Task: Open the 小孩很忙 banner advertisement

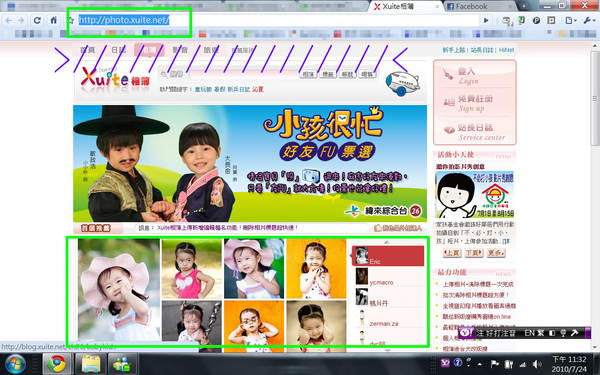Action: 250,163
